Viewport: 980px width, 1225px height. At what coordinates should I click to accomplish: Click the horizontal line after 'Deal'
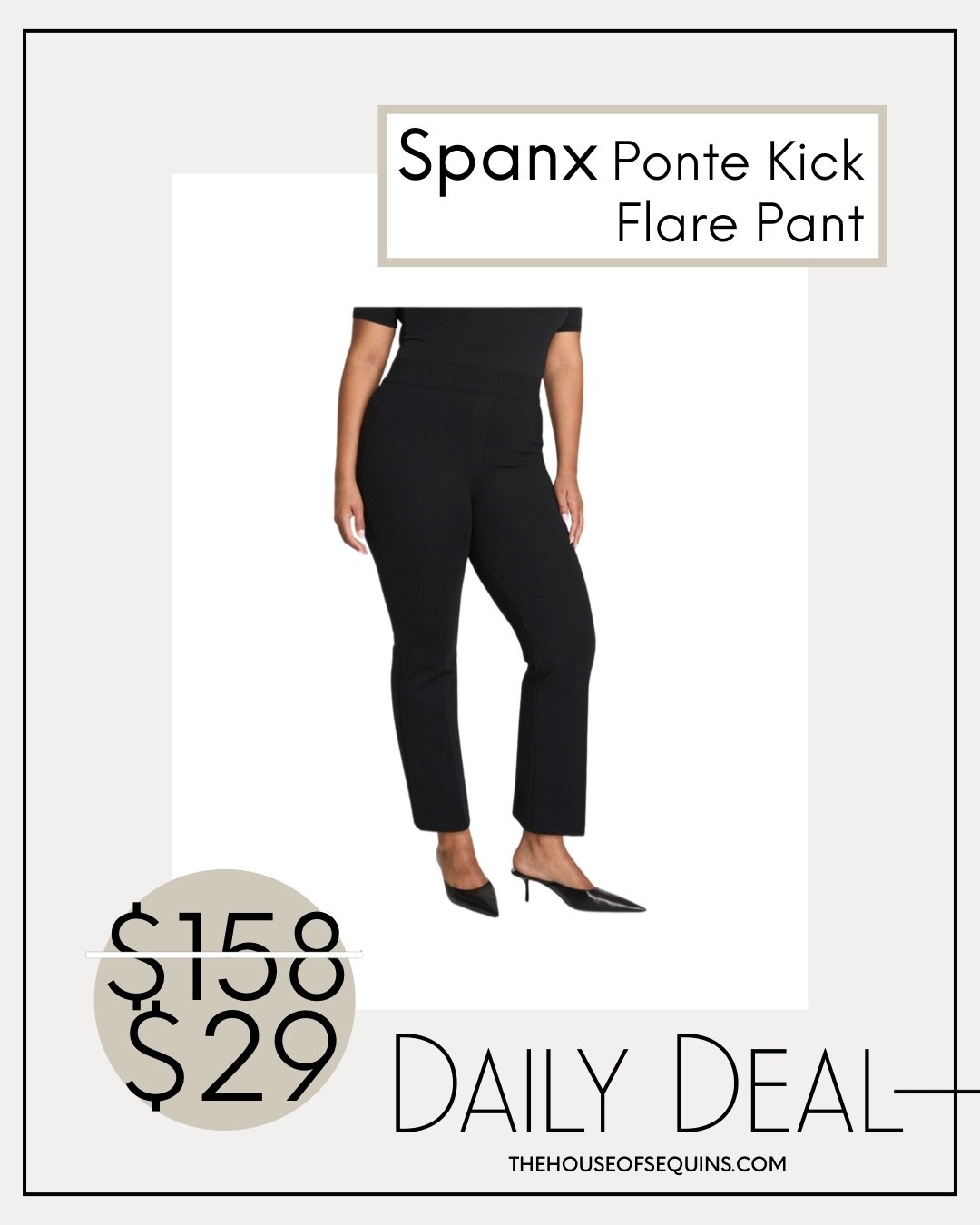pos(936,1094)
